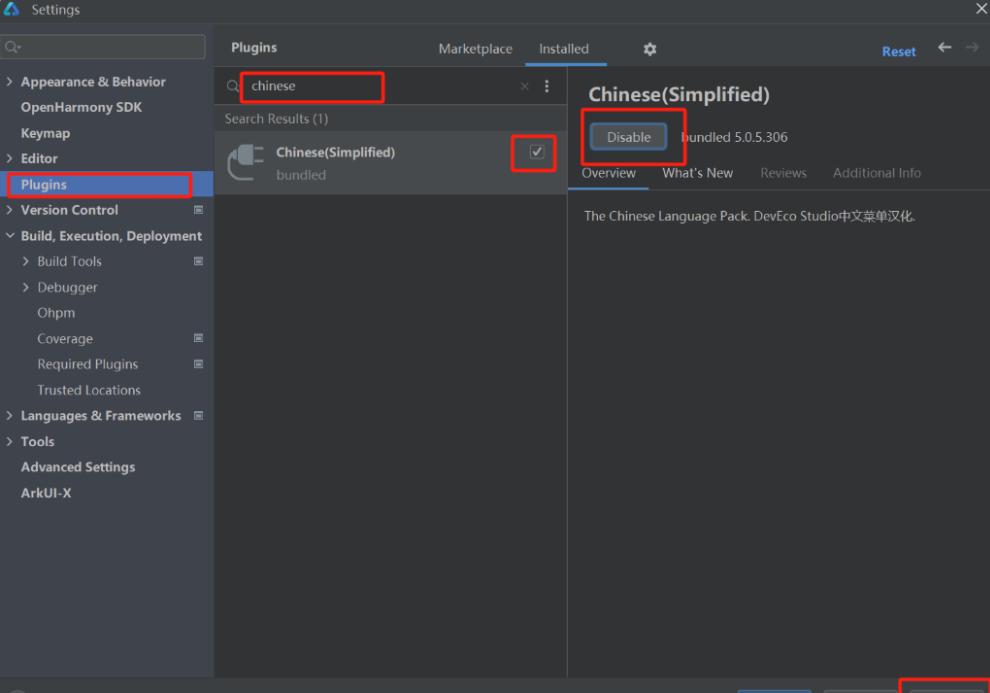Open the plugins gear settings icon
Viewport: 990px width, 693px height.
[x=650, y=49]
